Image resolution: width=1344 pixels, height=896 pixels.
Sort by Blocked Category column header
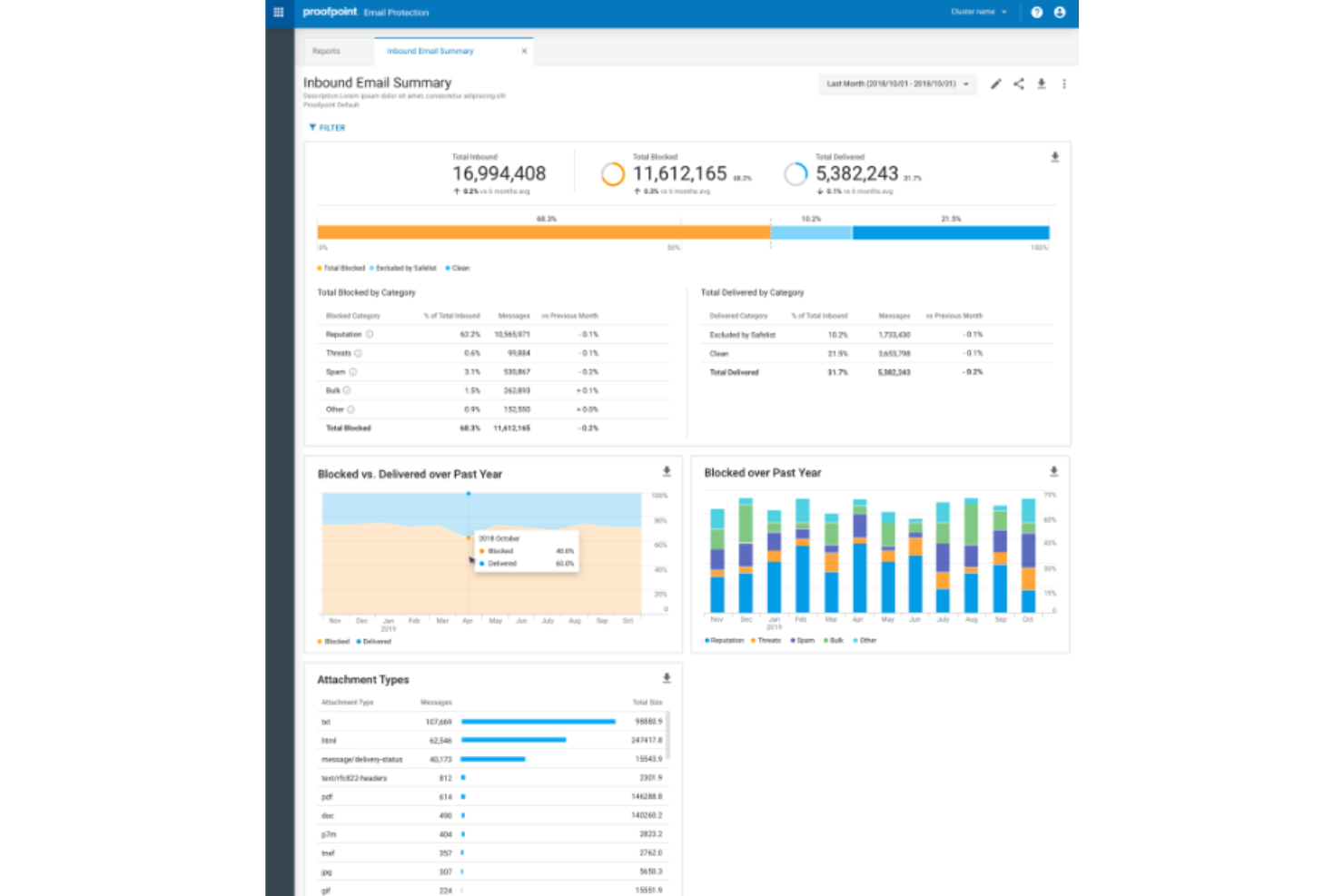pyautogui.click(x=352, y=316)
